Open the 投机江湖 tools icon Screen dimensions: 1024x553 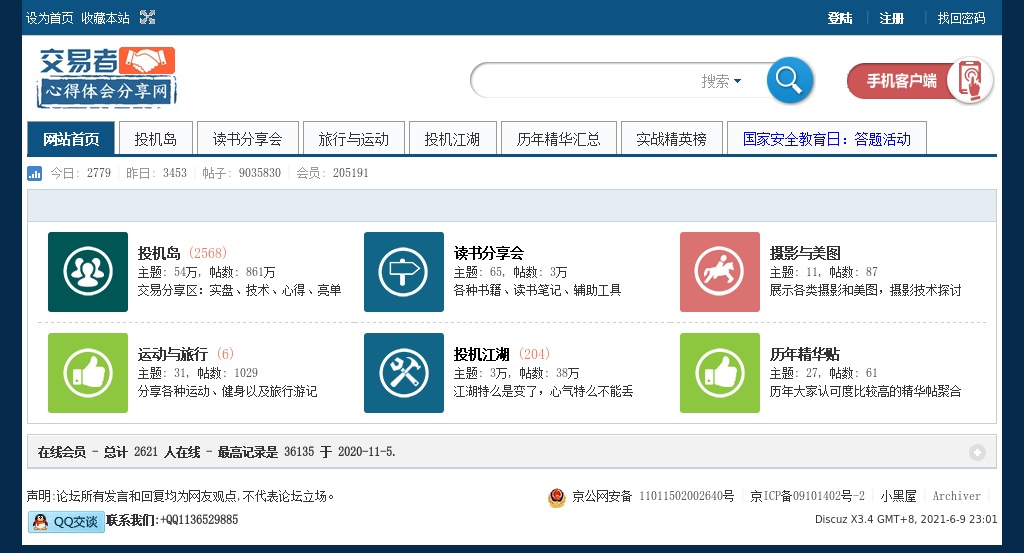coord(403,373)
